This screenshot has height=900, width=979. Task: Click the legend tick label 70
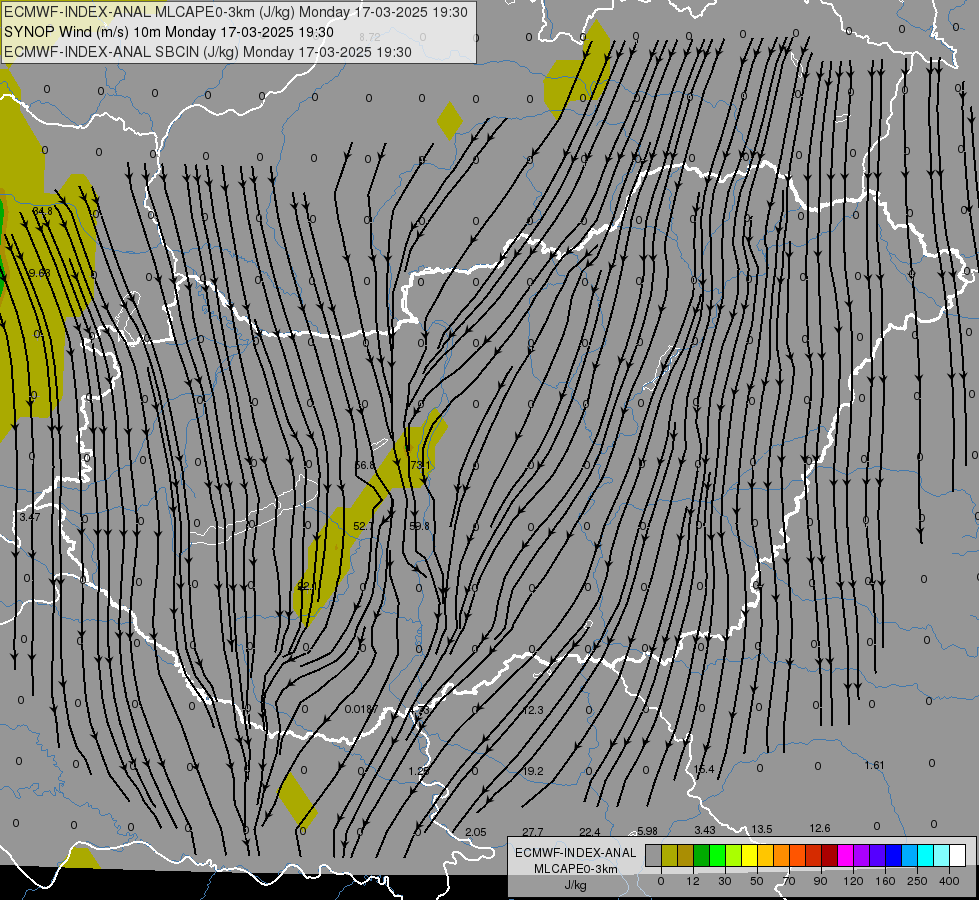point(789,881)
